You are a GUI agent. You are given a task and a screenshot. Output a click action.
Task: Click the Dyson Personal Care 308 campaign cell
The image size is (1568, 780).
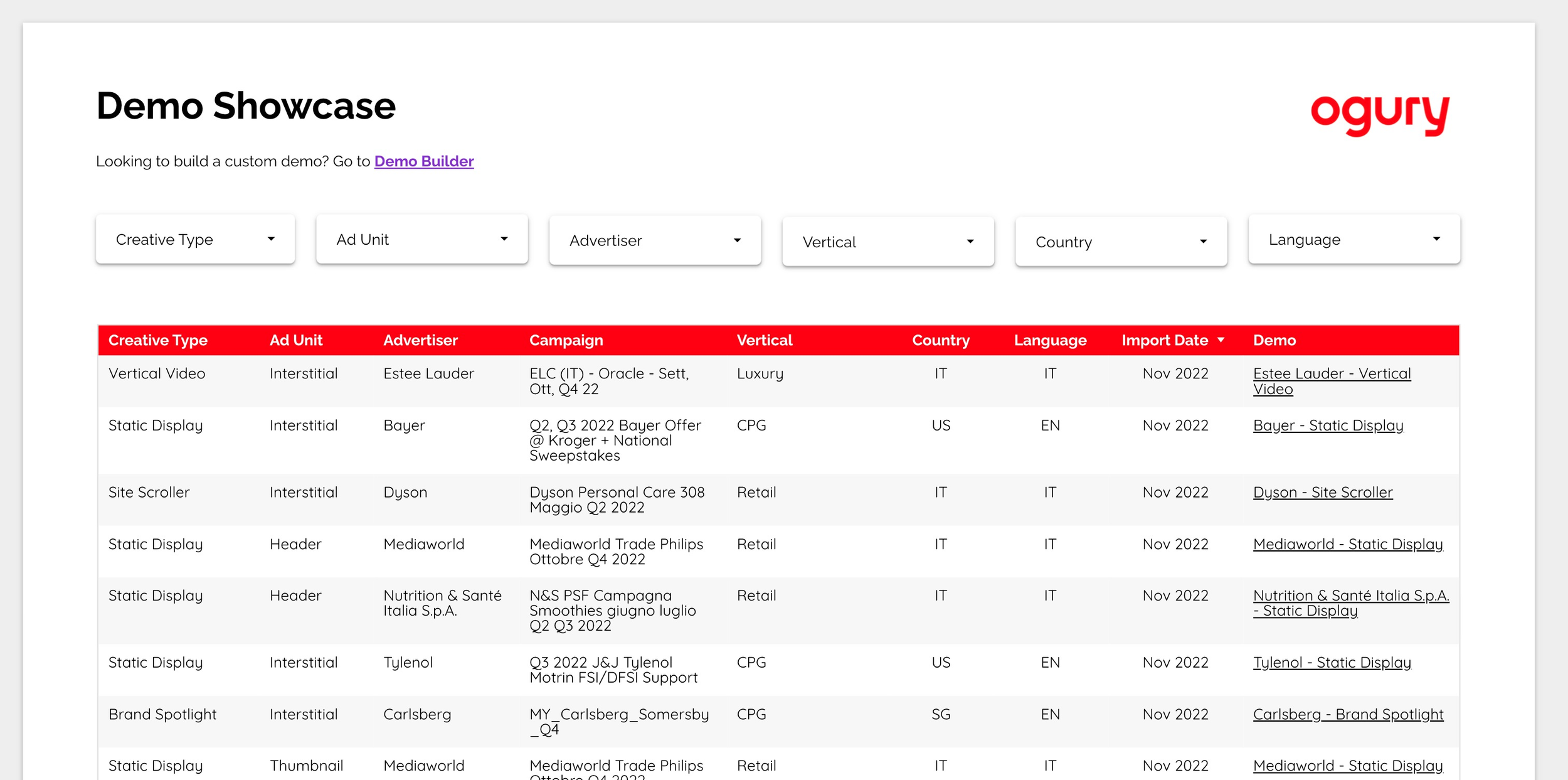pyautogui.click(x=617, y=500)
